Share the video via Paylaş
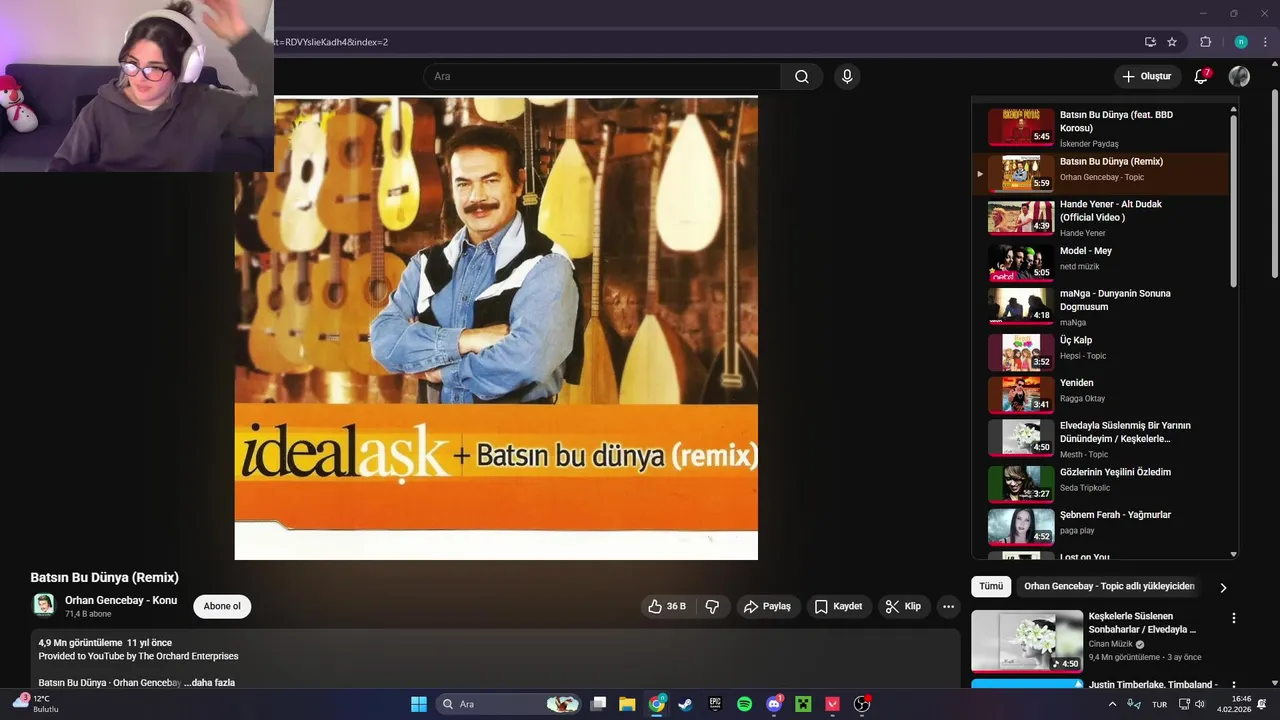 point(767,606)
